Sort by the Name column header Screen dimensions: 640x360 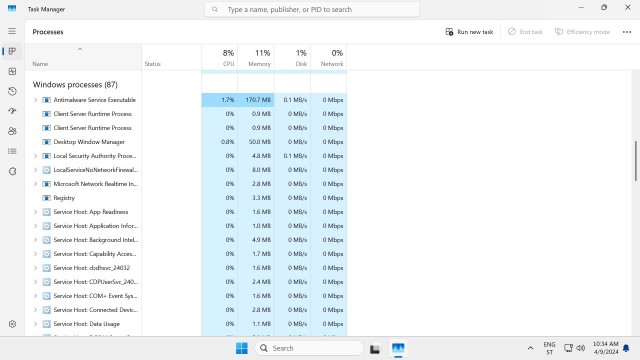[83, 57]
